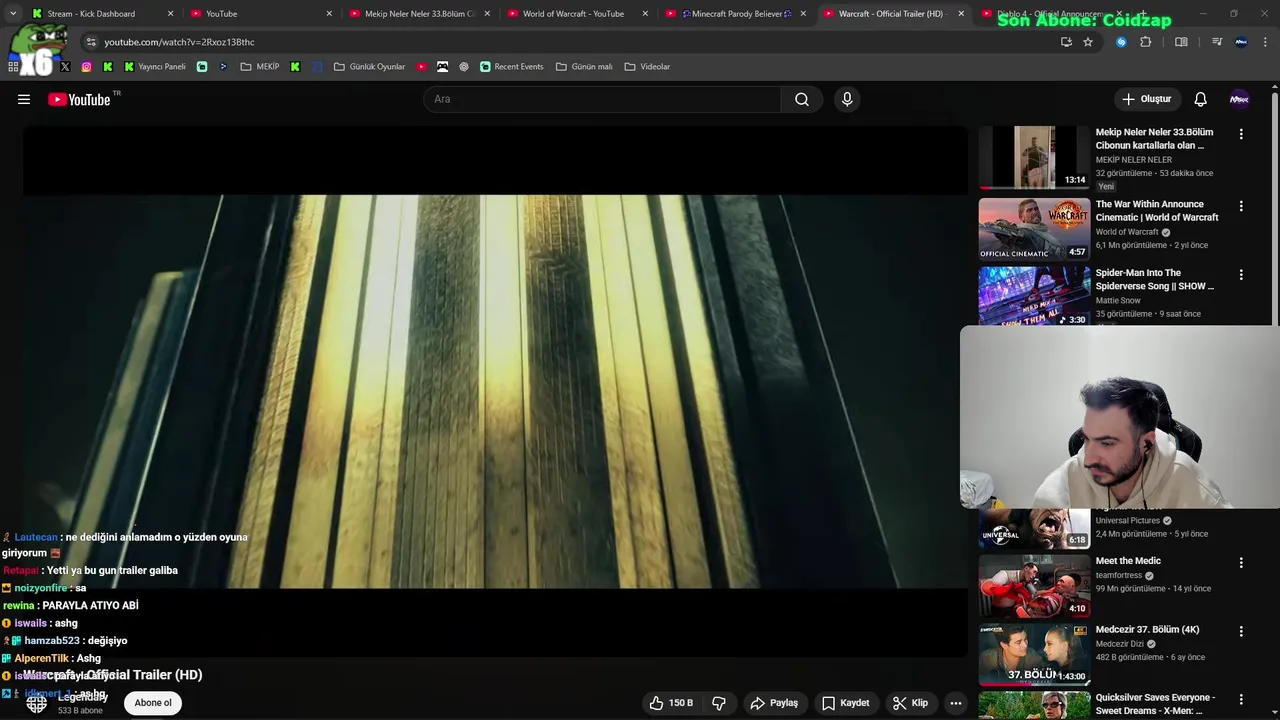Open the Günlük Oyunlar bookmarks folder

(x=369, y=67)
